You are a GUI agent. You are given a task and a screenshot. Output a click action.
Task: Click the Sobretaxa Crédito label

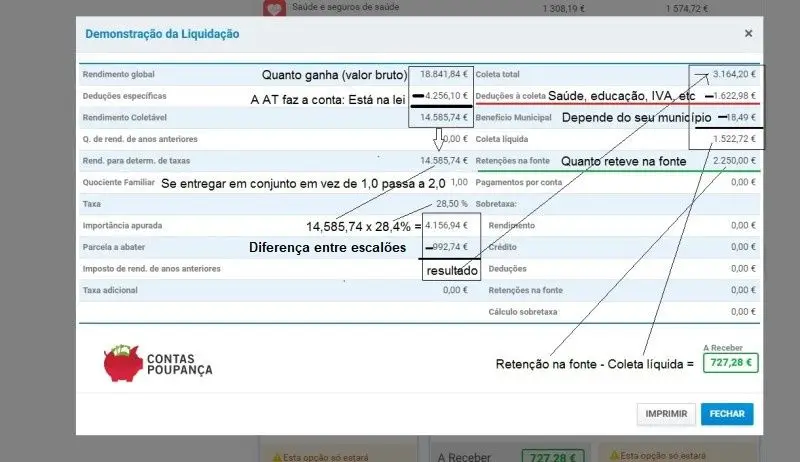[x=502, y=247]
